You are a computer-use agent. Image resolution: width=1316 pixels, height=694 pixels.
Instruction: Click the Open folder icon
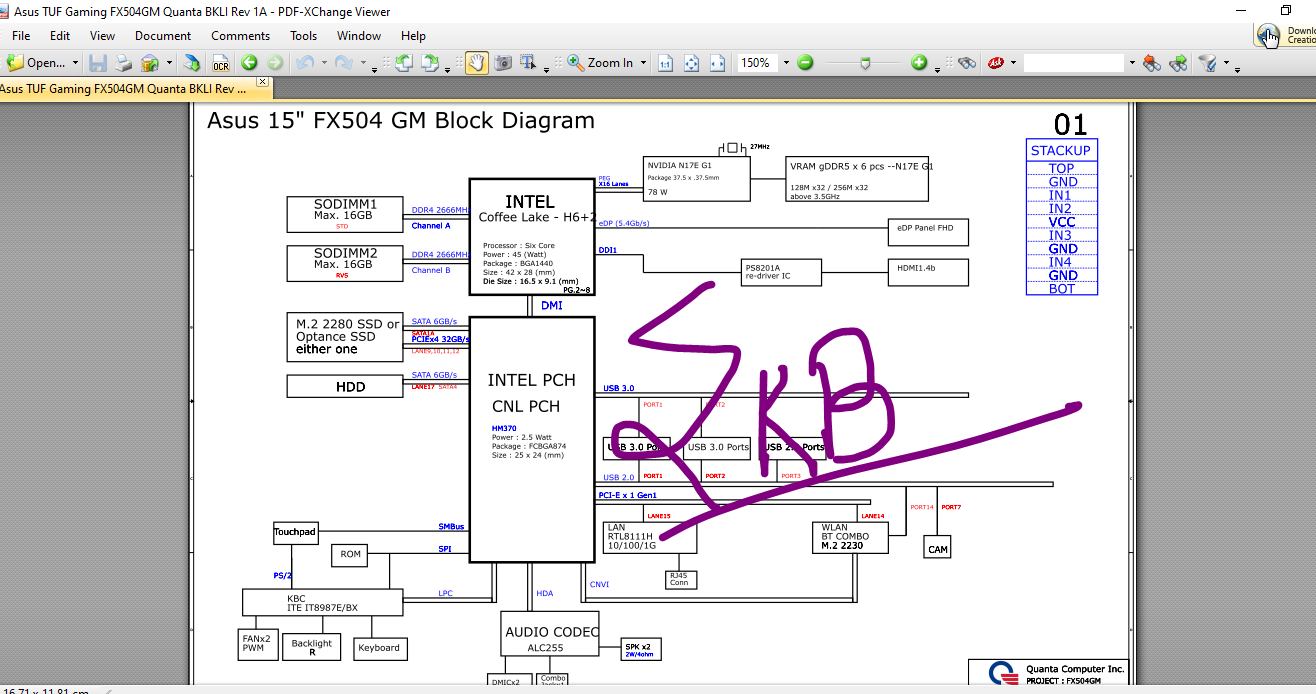pyautogui.click(x=16, y=63)
